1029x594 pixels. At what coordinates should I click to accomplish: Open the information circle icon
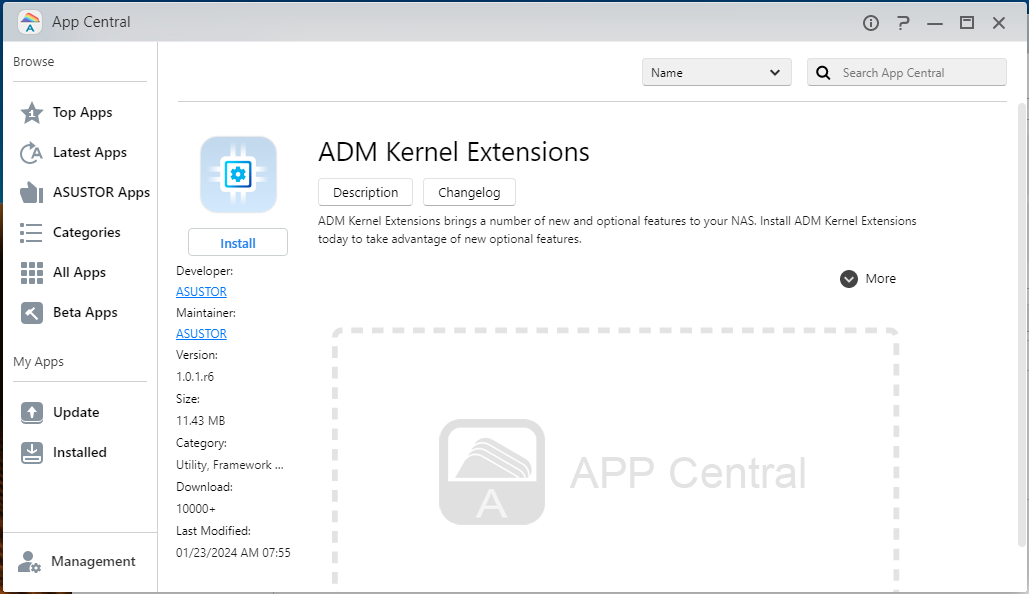pos(871,23)
